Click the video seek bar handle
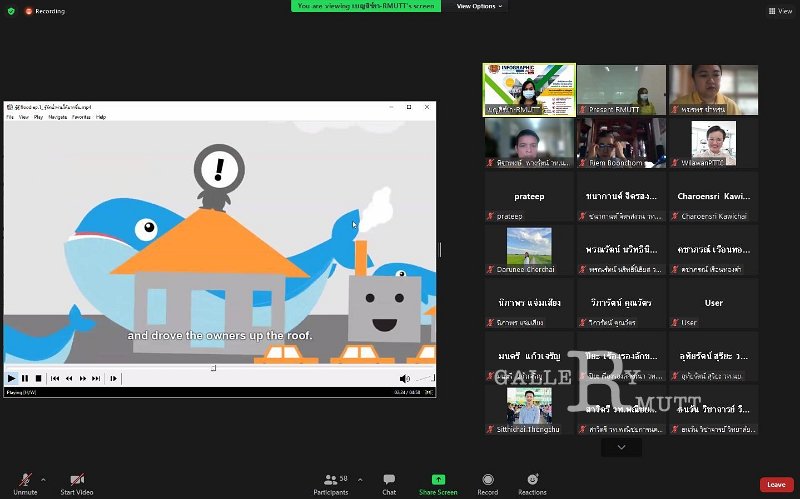Screen dimensions: 800x499 click(213, 367)
